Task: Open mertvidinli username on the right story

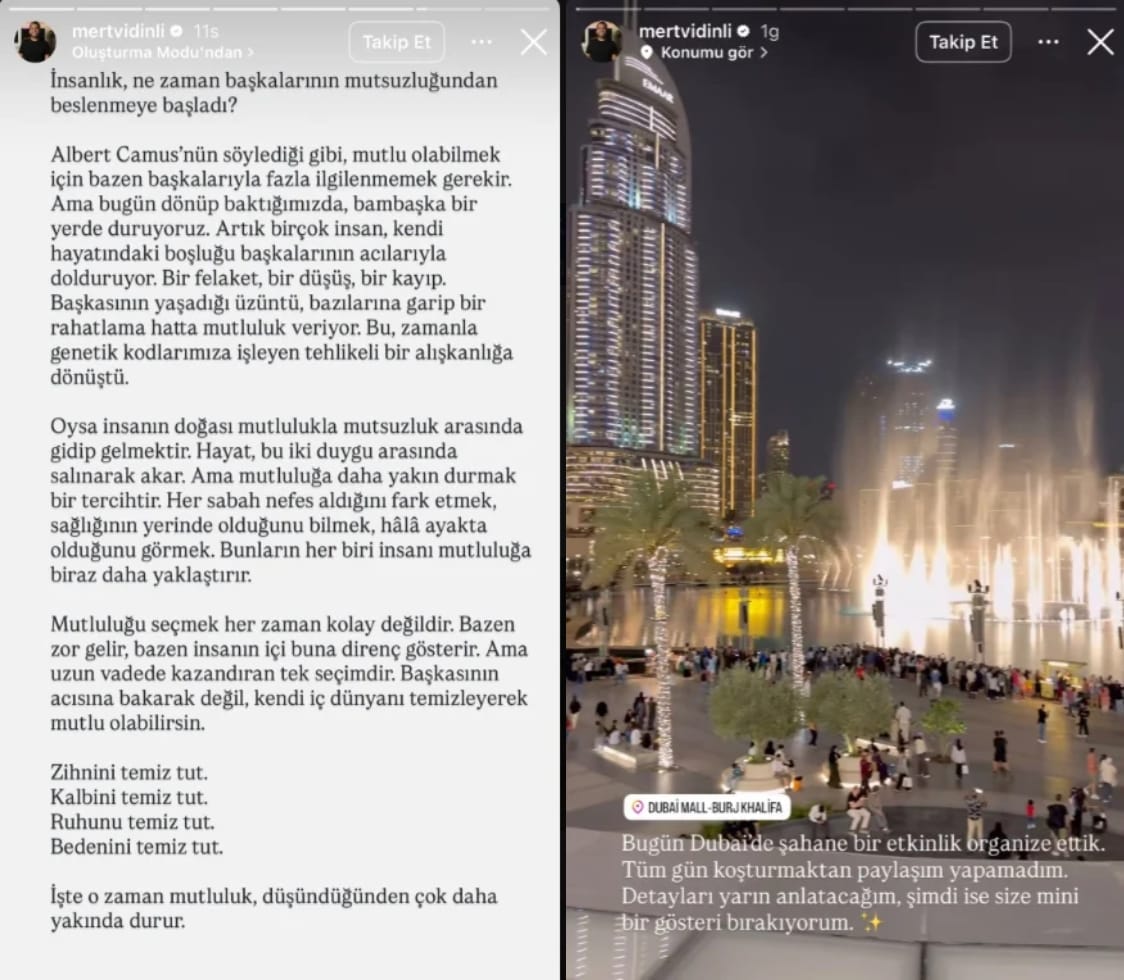Action: (x=685, y=32)
